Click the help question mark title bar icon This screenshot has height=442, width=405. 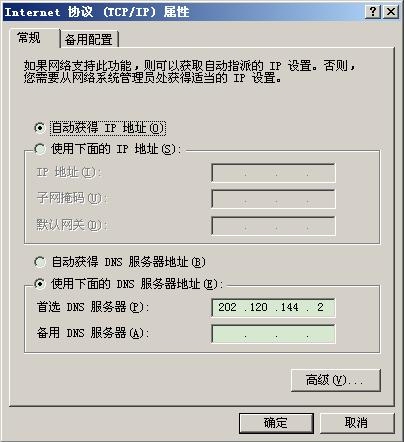[x=373, y=12]
